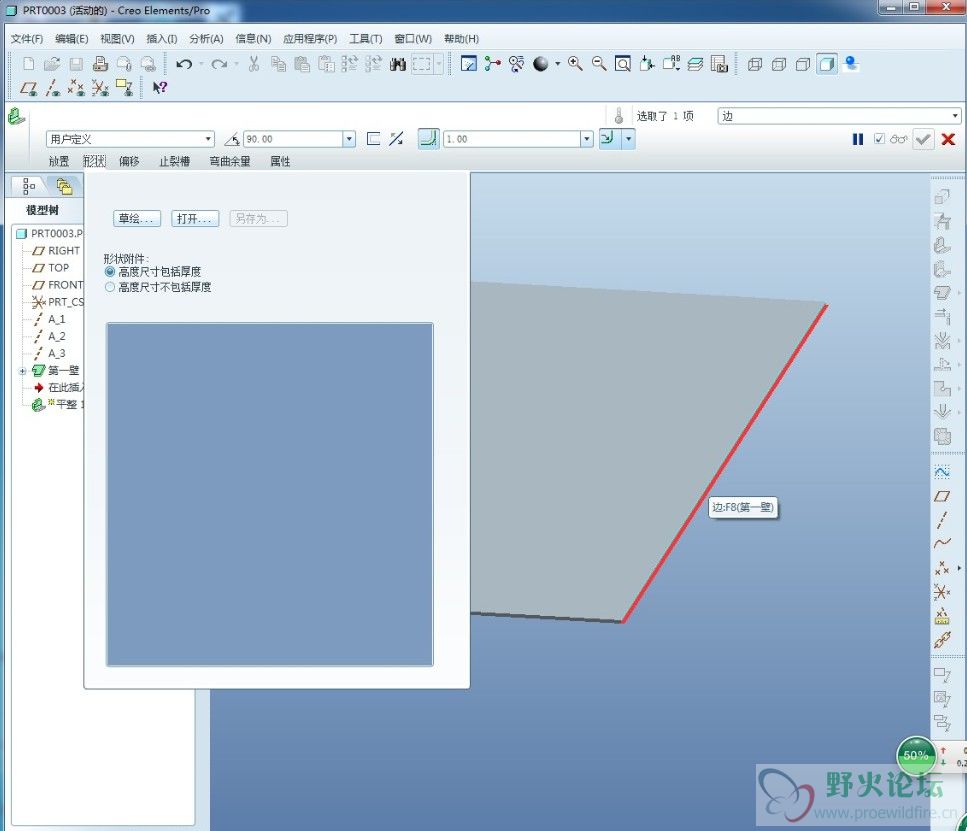Click the Datum Plane tool in right toolbar

[942, 497]
